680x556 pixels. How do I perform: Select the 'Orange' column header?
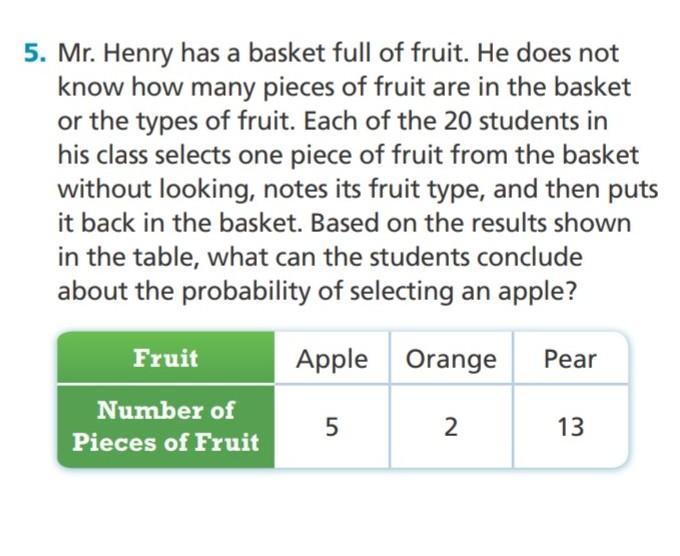pyautogui.click(x=450, y=359)
